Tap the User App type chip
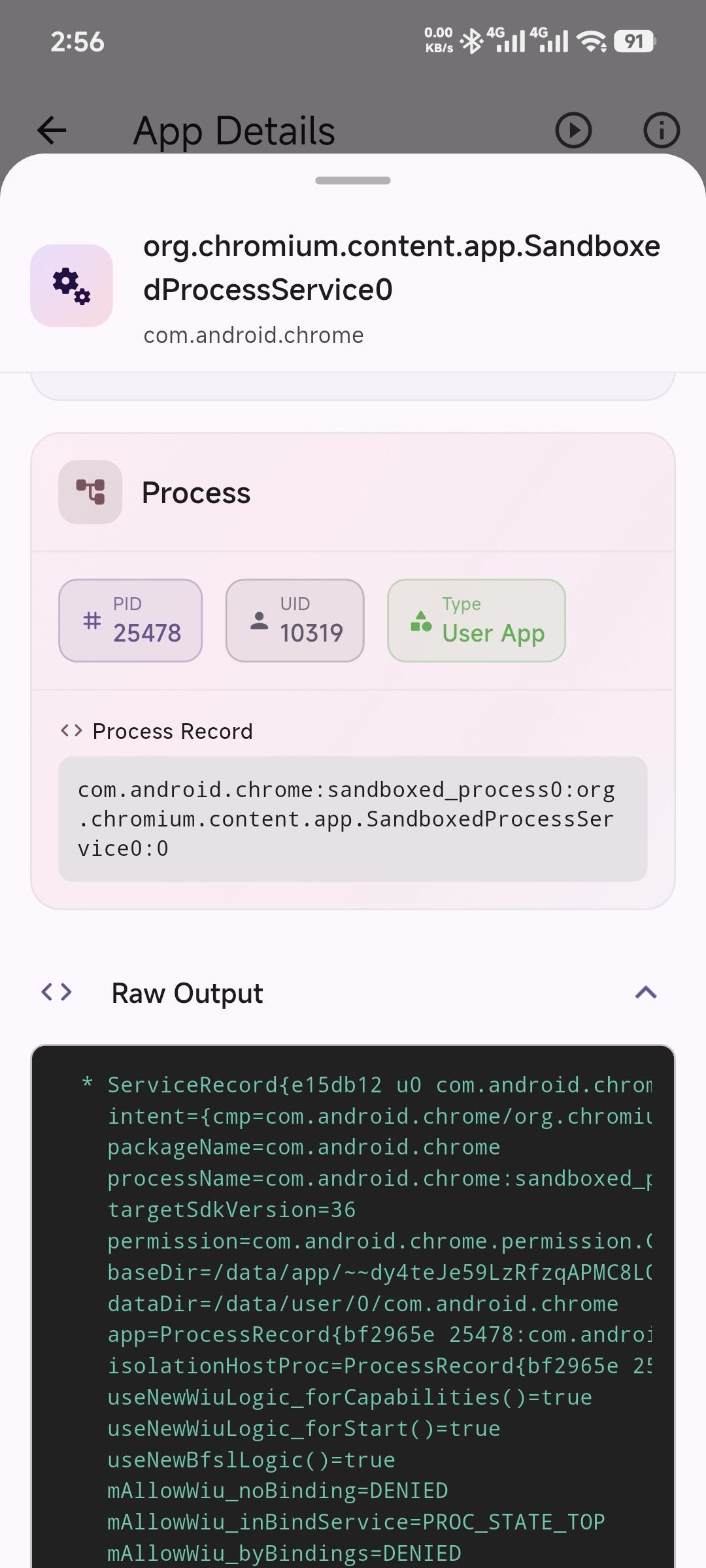The width and height of the screenshot is (706, 1568). click(x=477, y=621)
